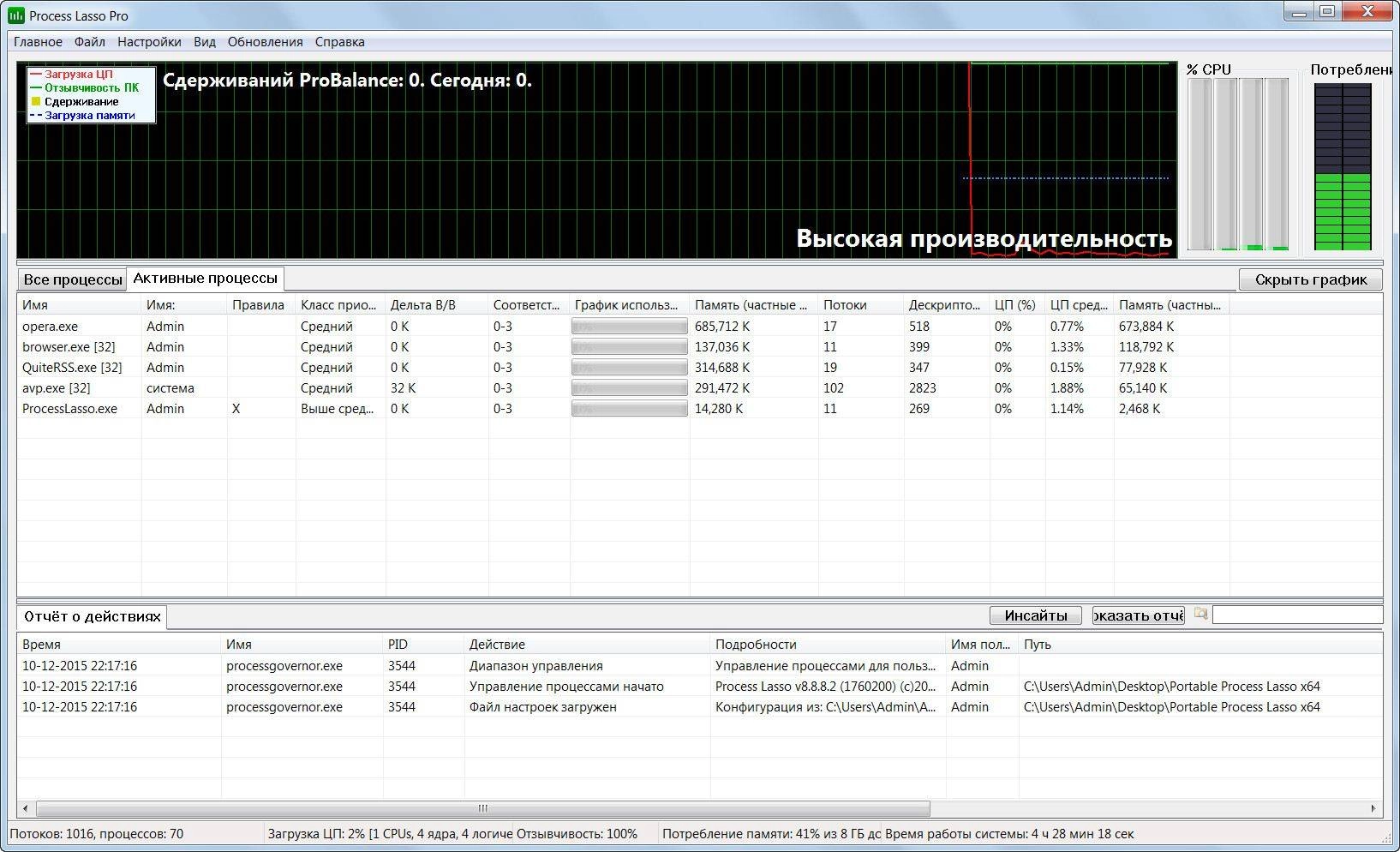This screenshot has width=1400, height=852.
Task: Click the 685,712 K memory value
Action: tap(722, 326)
